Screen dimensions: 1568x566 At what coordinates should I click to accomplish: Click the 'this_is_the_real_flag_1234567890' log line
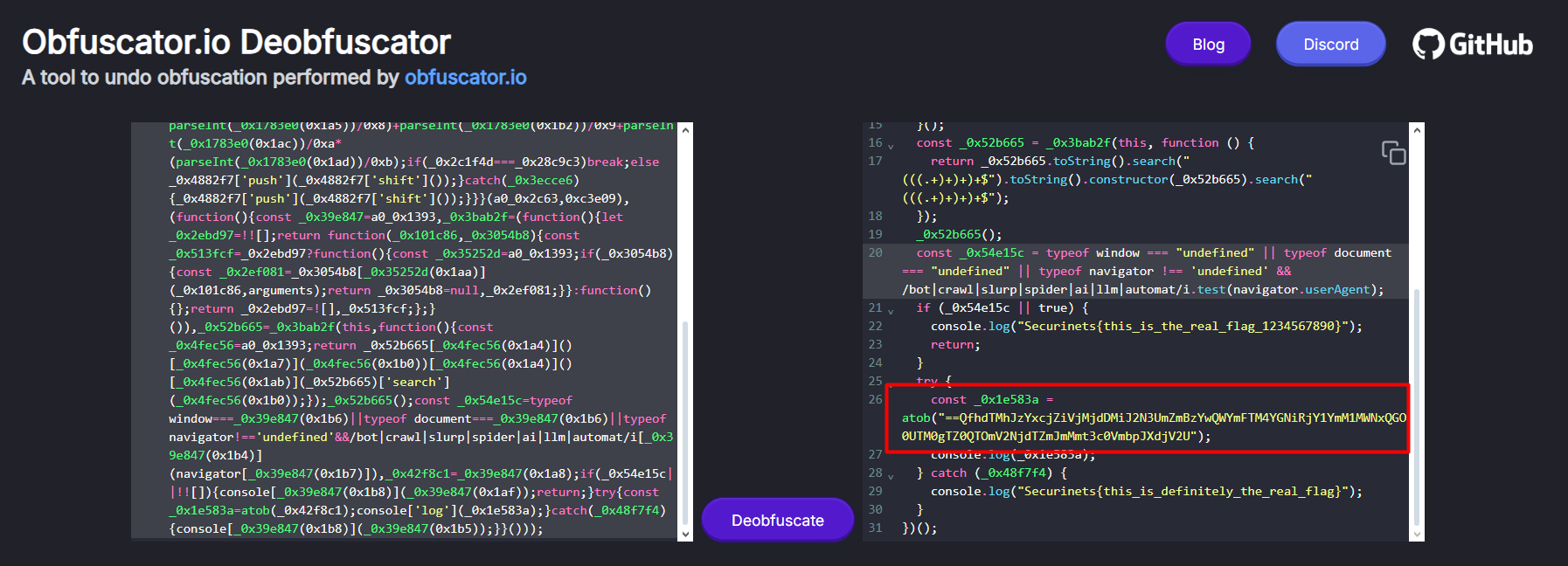tap(1146, 326)
